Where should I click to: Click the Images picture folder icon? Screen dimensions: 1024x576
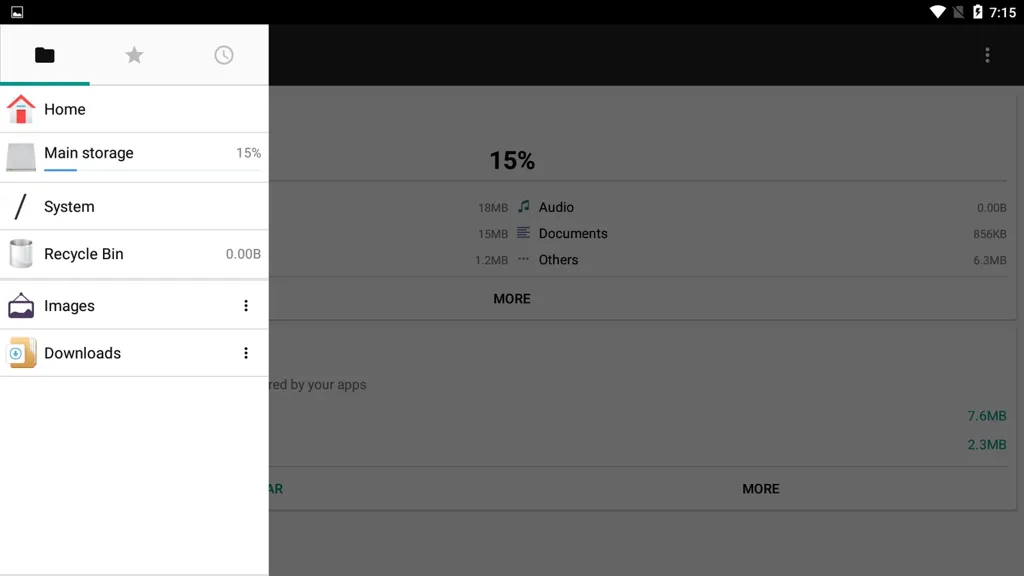coord(21,305)
